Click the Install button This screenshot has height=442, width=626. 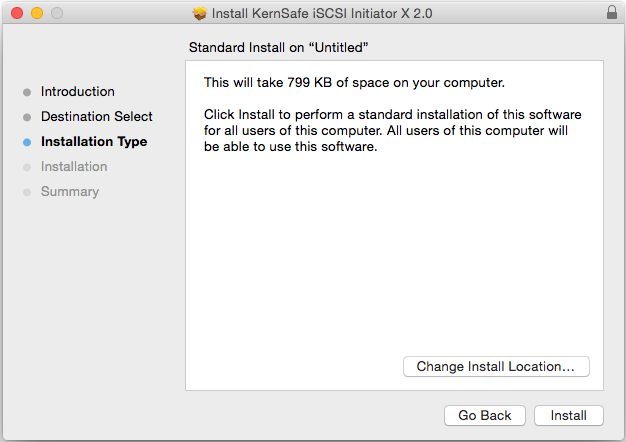[x=569, y=416]
